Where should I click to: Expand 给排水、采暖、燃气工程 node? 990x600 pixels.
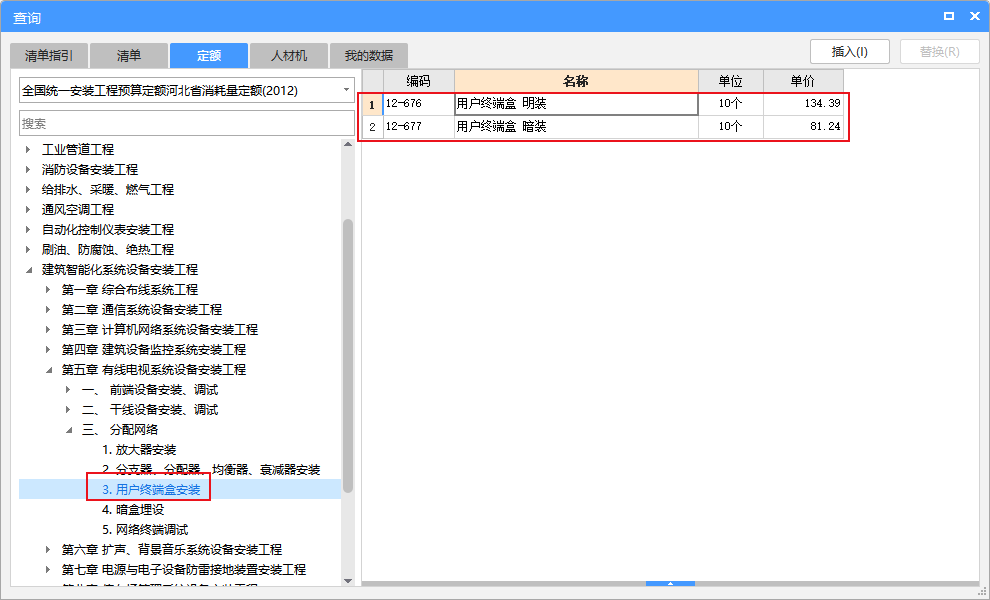[28, 189]
